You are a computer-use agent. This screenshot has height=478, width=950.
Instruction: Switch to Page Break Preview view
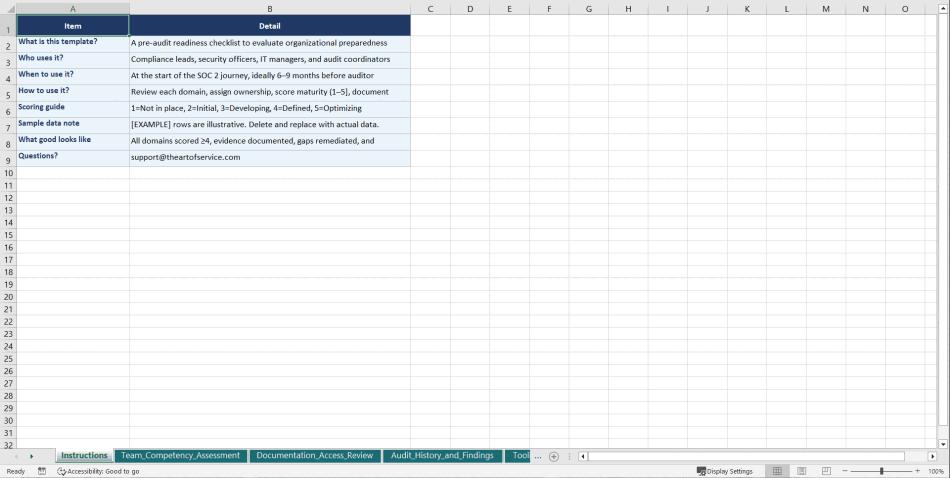point(826,471)
